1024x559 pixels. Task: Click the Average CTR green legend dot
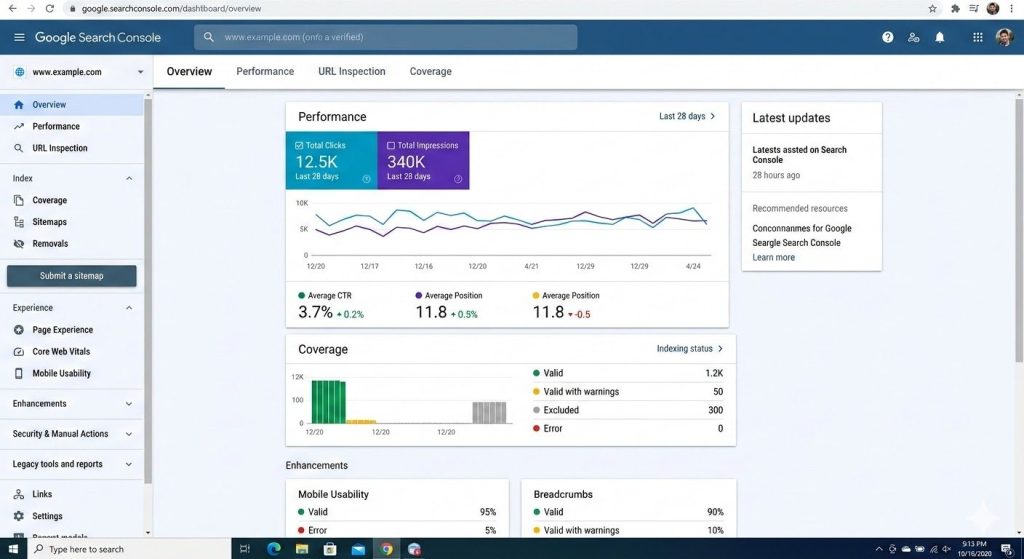click(x=301, y=296)
